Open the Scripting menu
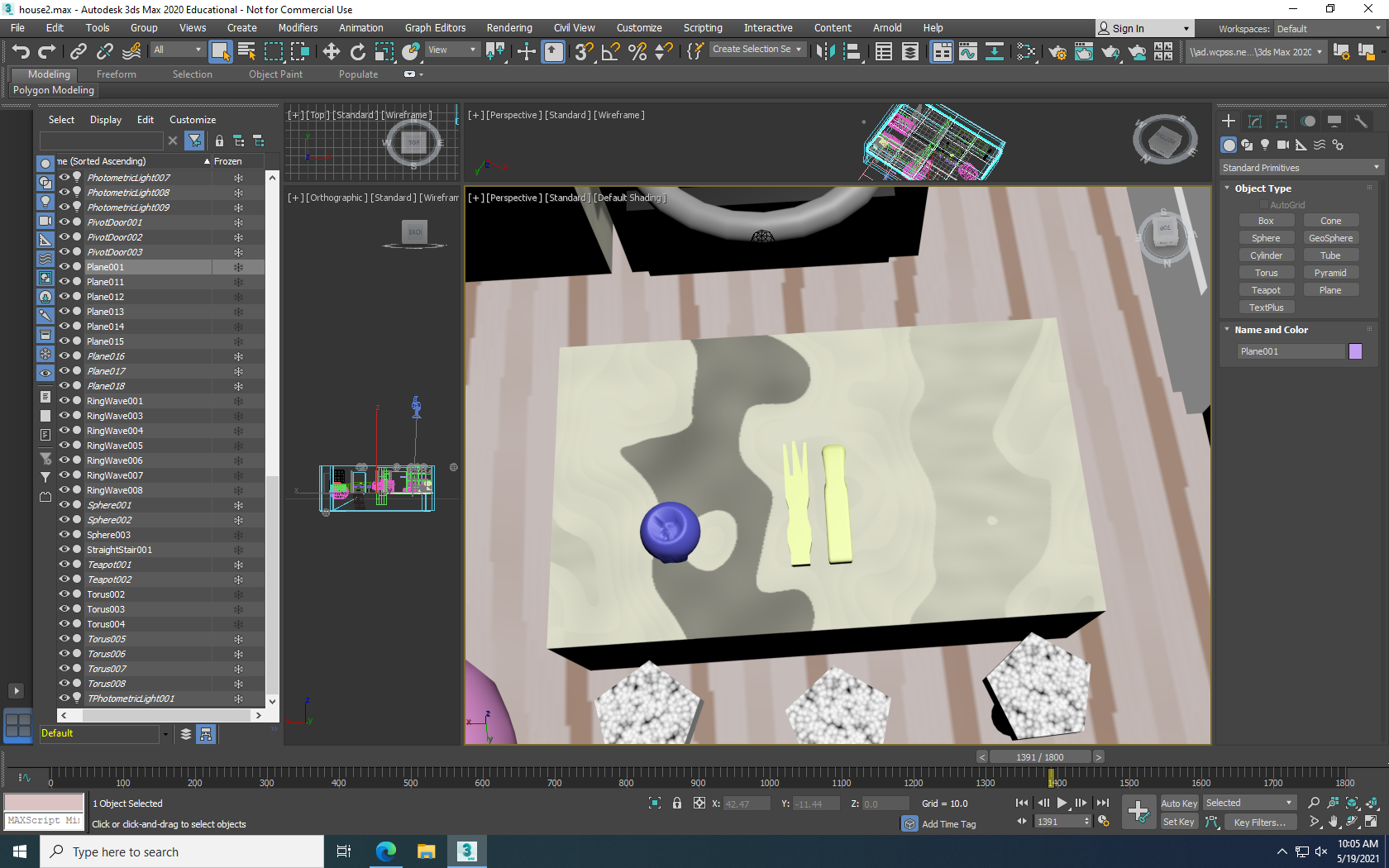 point(703,28)
